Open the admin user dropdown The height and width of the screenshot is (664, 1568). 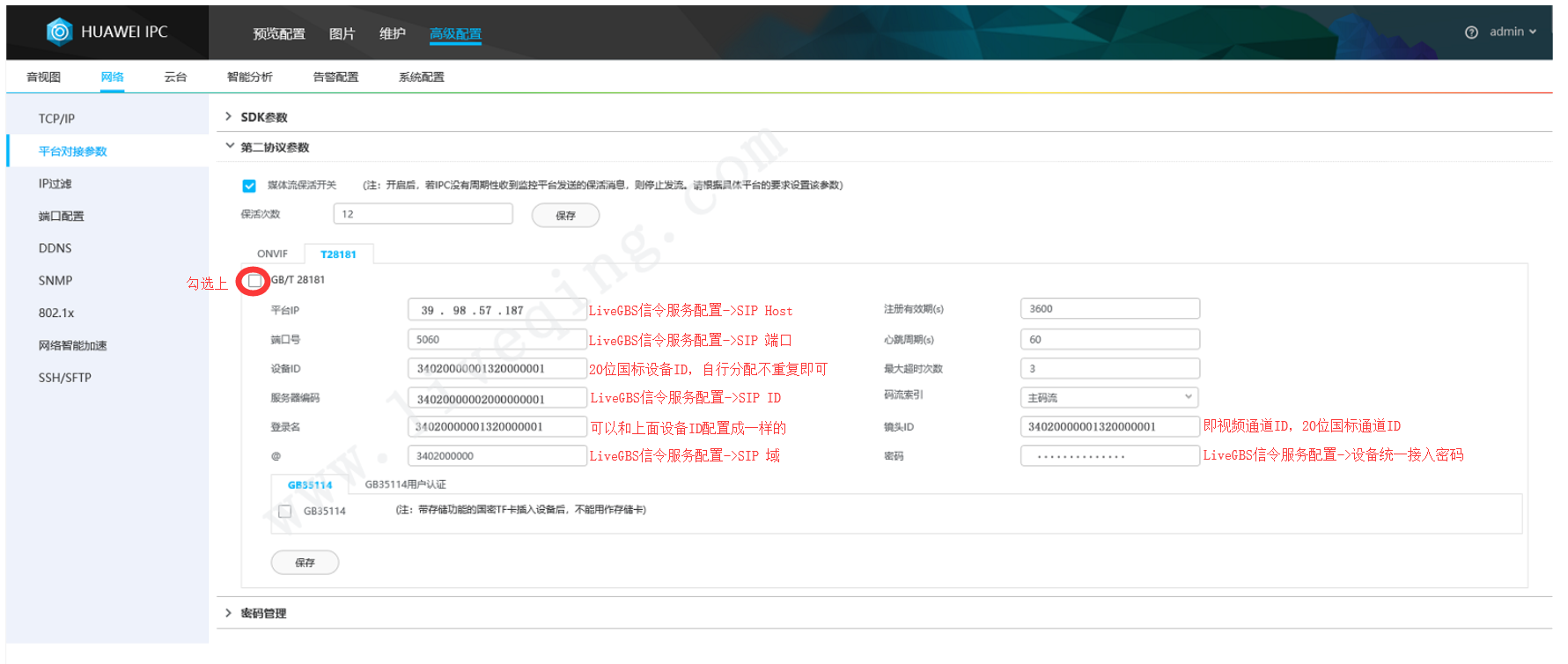tap(1513, 32)
